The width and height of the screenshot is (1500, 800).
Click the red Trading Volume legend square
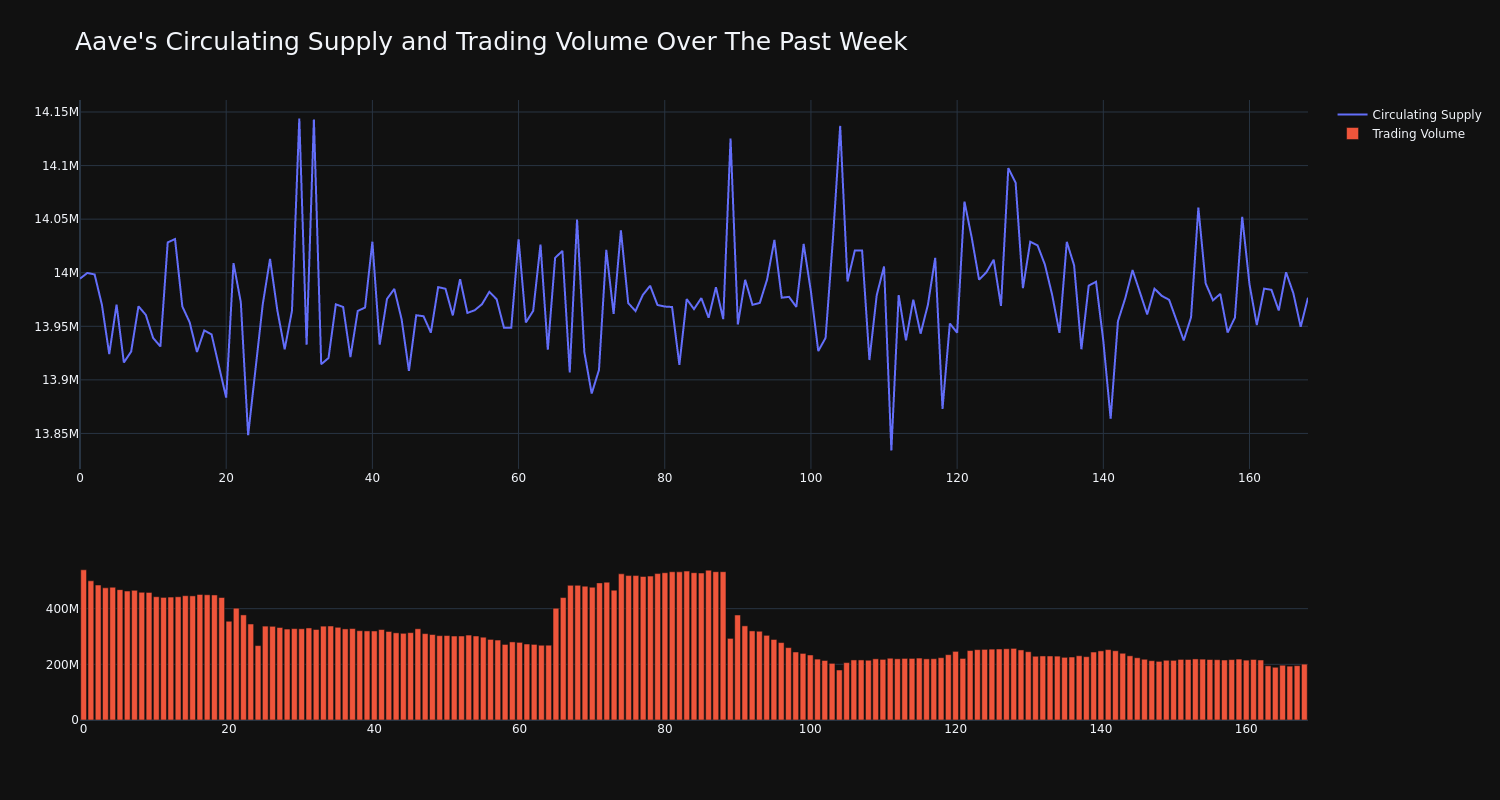click(1352, 133)
